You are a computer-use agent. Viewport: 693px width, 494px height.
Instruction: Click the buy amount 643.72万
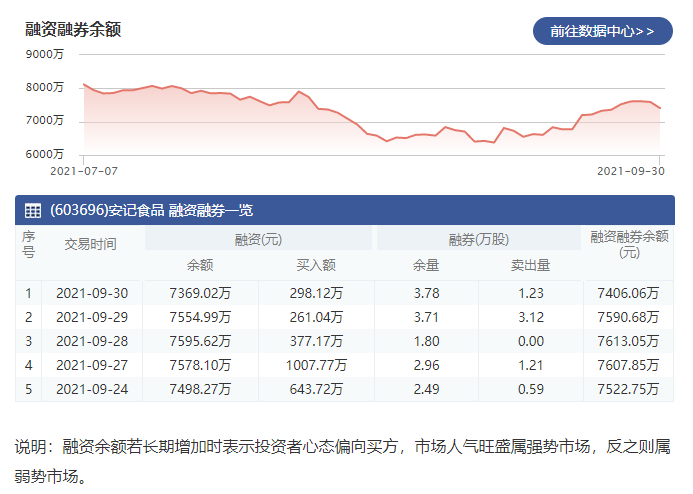tap(316, 389)
